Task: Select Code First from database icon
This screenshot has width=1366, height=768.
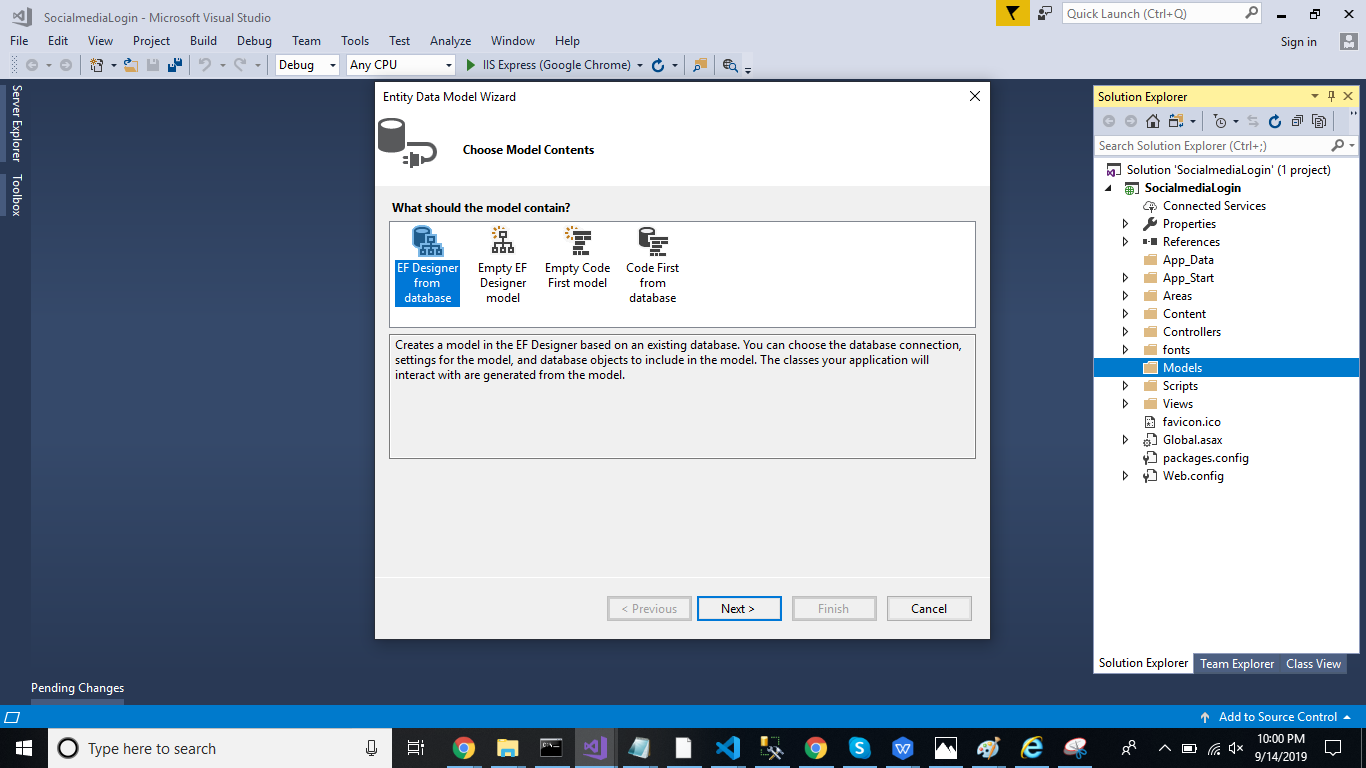Action: [x=652, y=240]
